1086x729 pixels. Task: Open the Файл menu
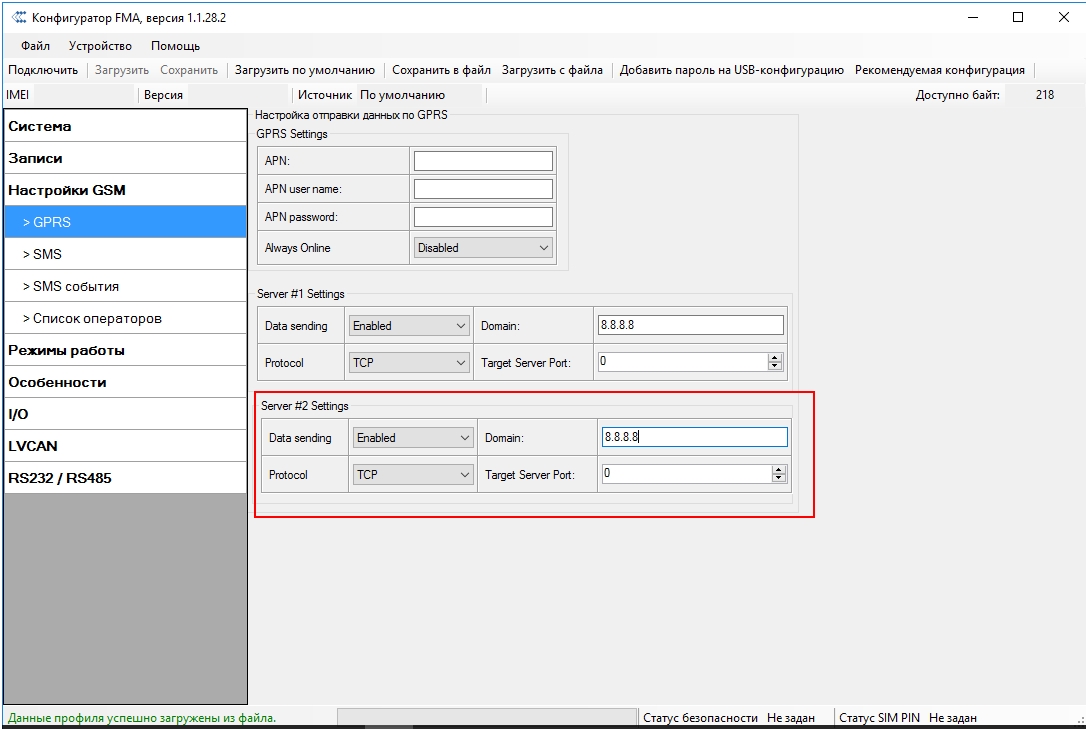tap(35, 46)
